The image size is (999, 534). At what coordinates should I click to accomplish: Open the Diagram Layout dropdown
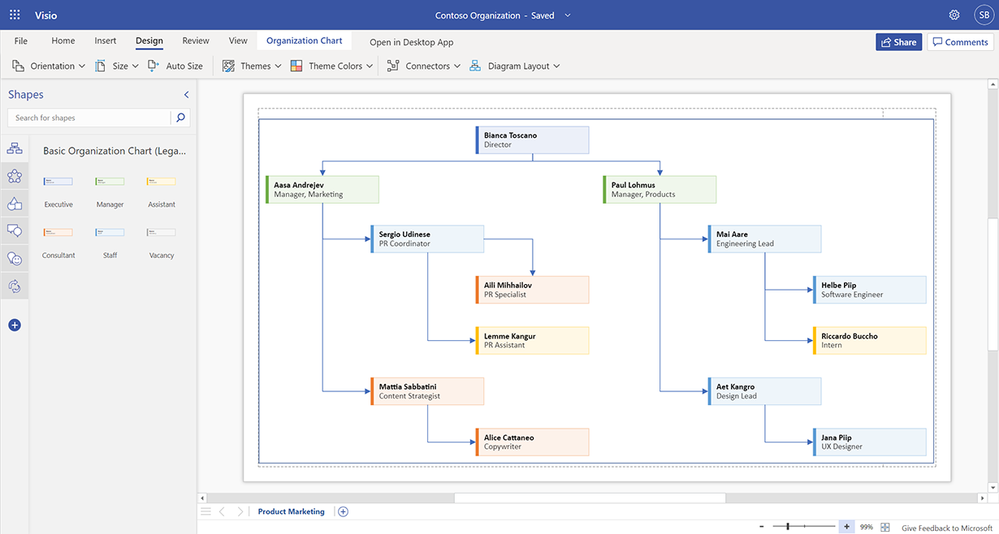coord(515,66)
